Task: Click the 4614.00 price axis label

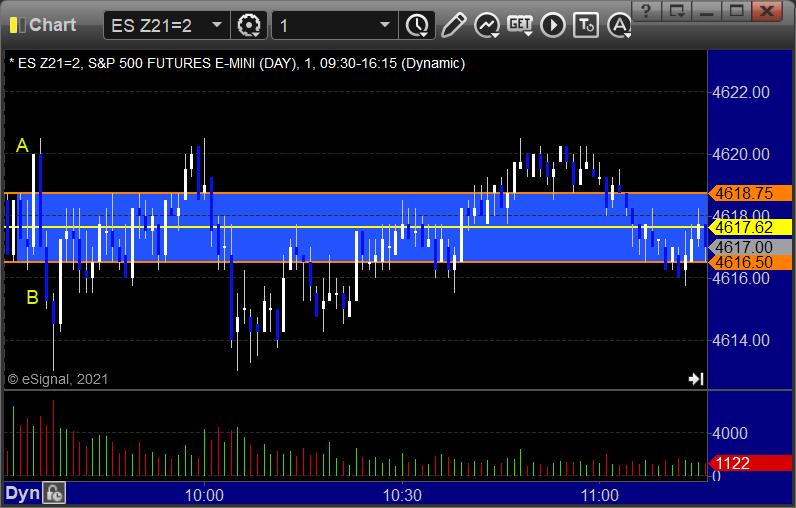Action: 741,340
